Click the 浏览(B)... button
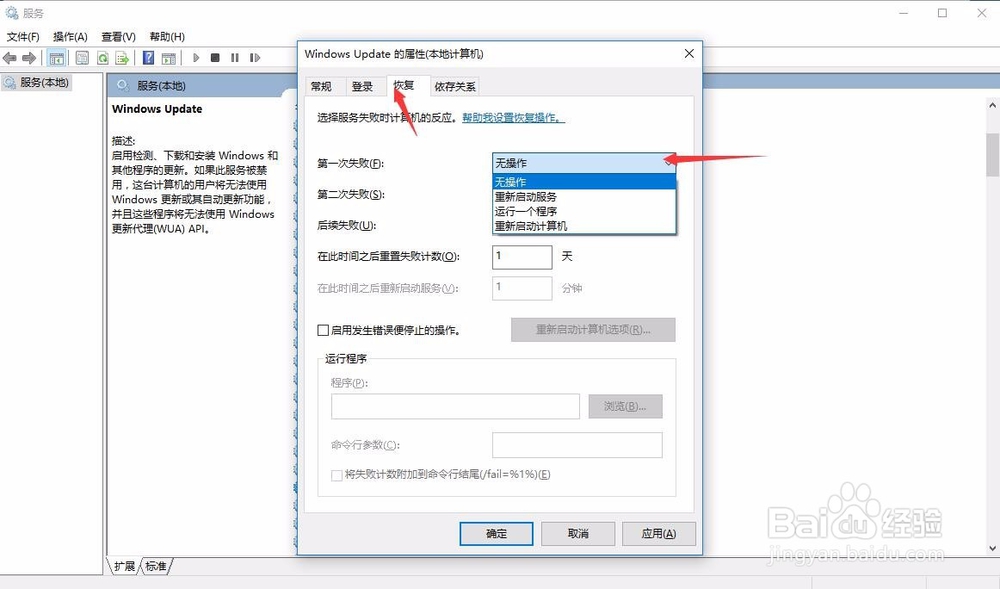 click(x=625, y=406)
